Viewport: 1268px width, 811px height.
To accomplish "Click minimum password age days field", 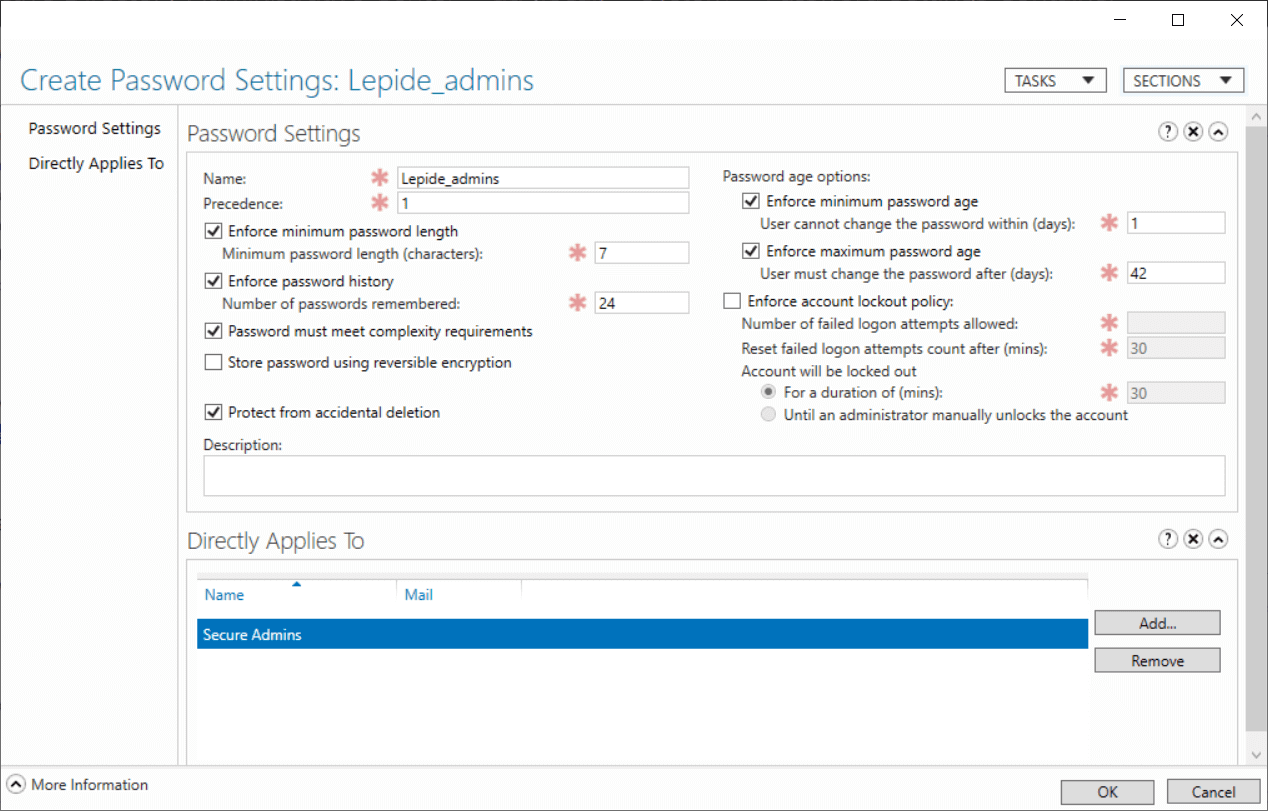I will pyautogui.click(x=1176, y=223).
